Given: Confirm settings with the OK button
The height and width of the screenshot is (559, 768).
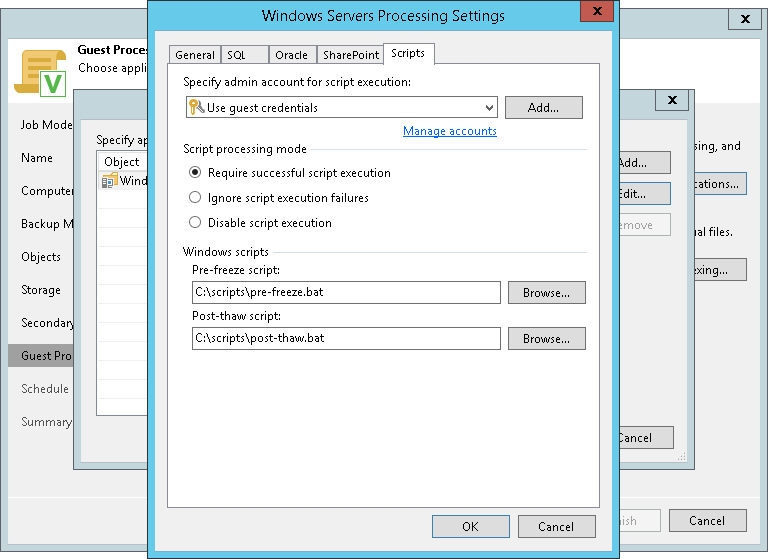Looking at the screenshot, I should [x=471, y=526].
